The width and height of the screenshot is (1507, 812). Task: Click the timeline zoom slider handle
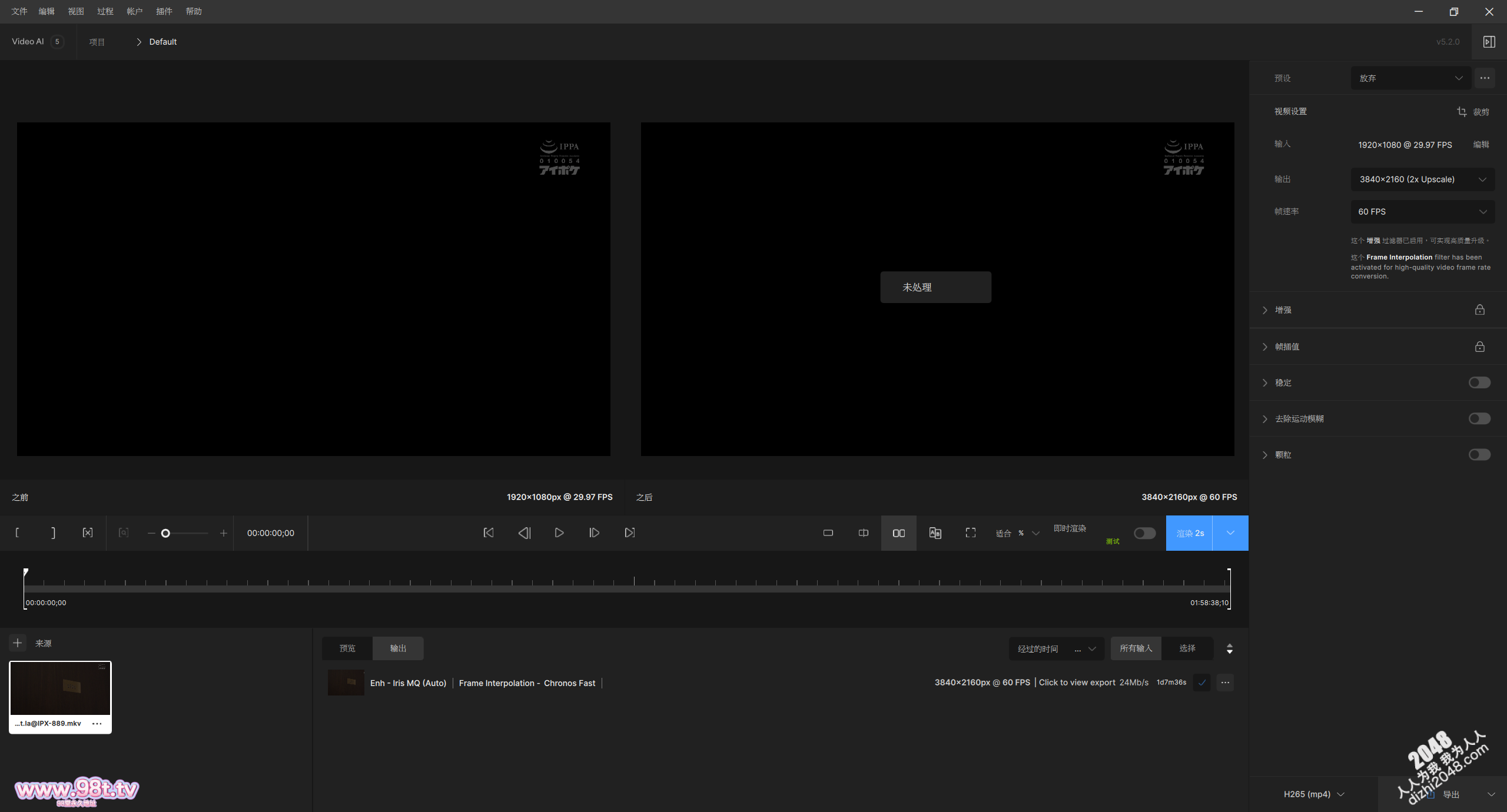click(x=165, y=533)
